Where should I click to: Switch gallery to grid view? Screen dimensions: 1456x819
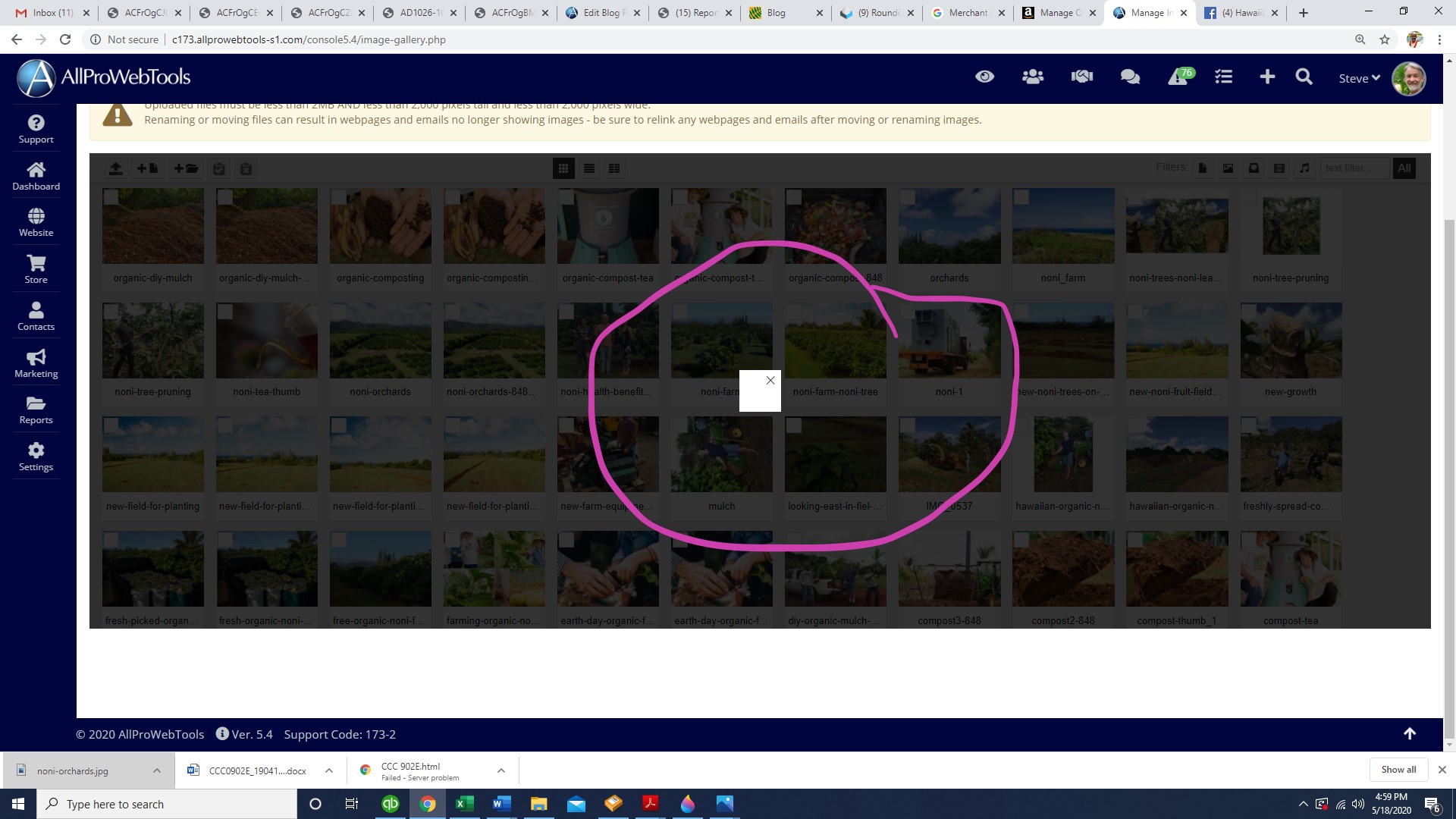pyautogui.click(x=563, y=168)
